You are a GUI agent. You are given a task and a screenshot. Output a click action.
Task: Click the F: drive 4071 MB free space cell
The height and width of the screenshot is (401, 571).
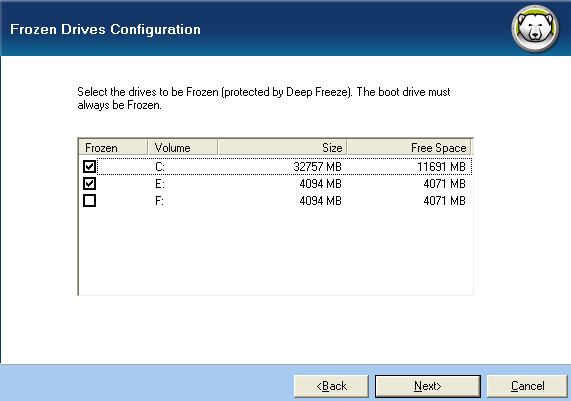[x=444, y=201]
